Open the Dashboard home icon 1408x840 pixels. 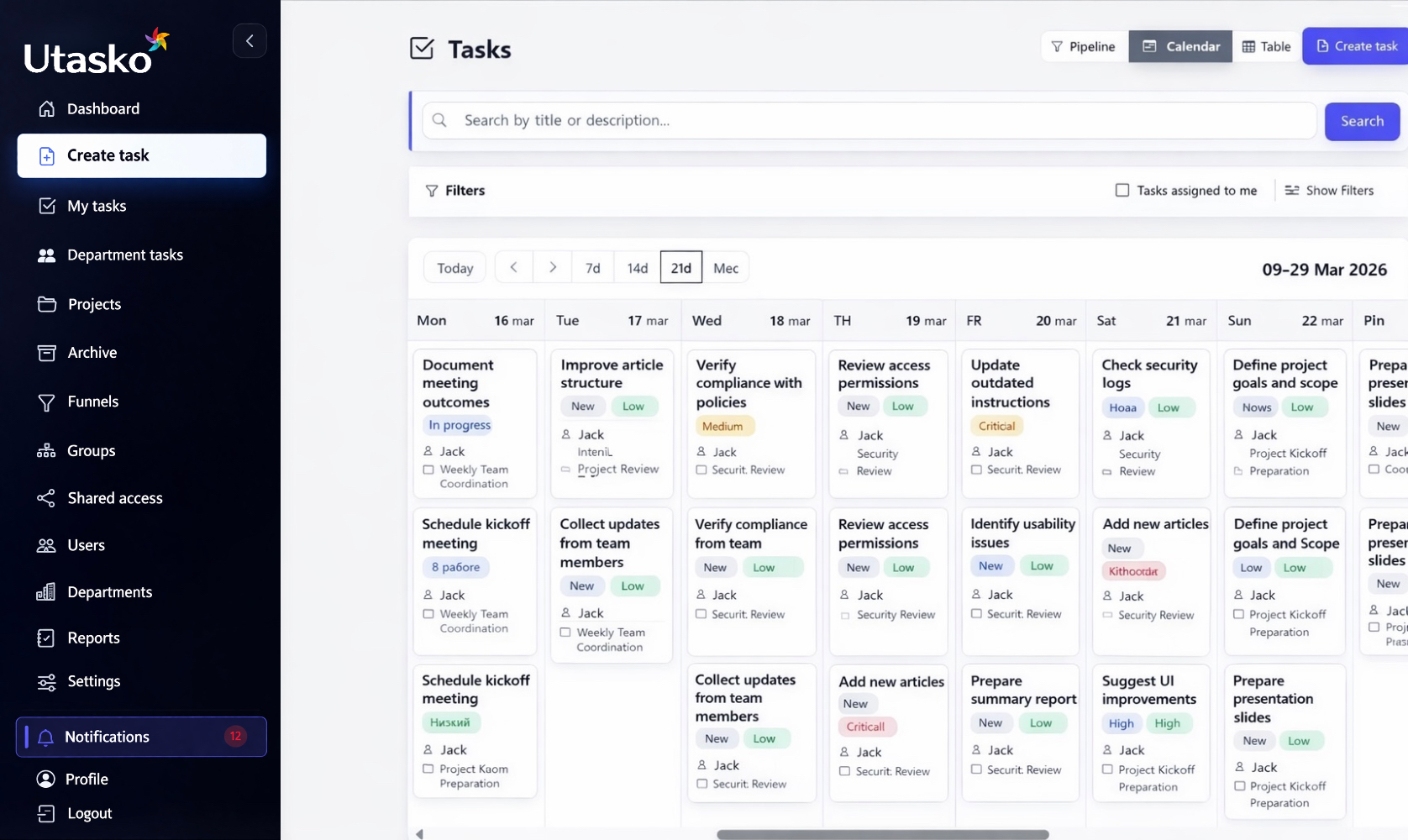[47, 108]
